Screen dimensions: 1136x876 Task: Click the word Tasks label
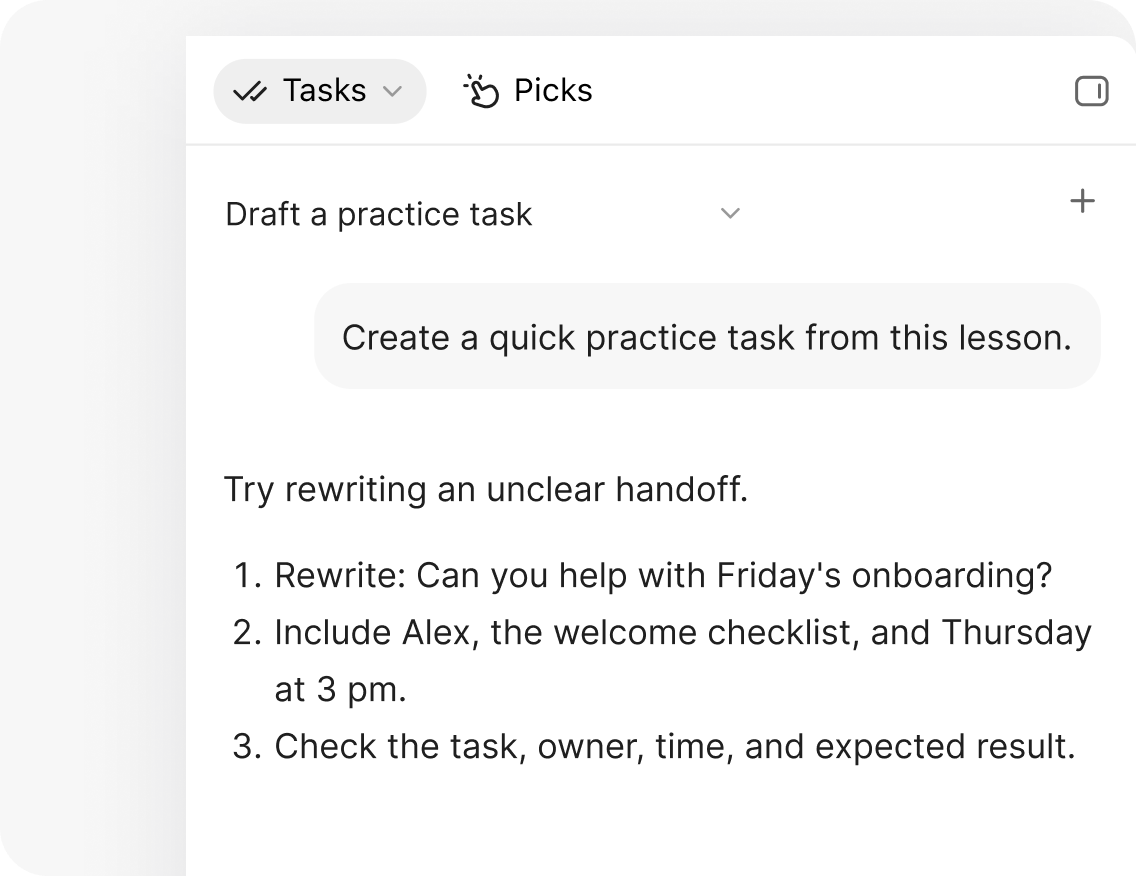point(325,91)
